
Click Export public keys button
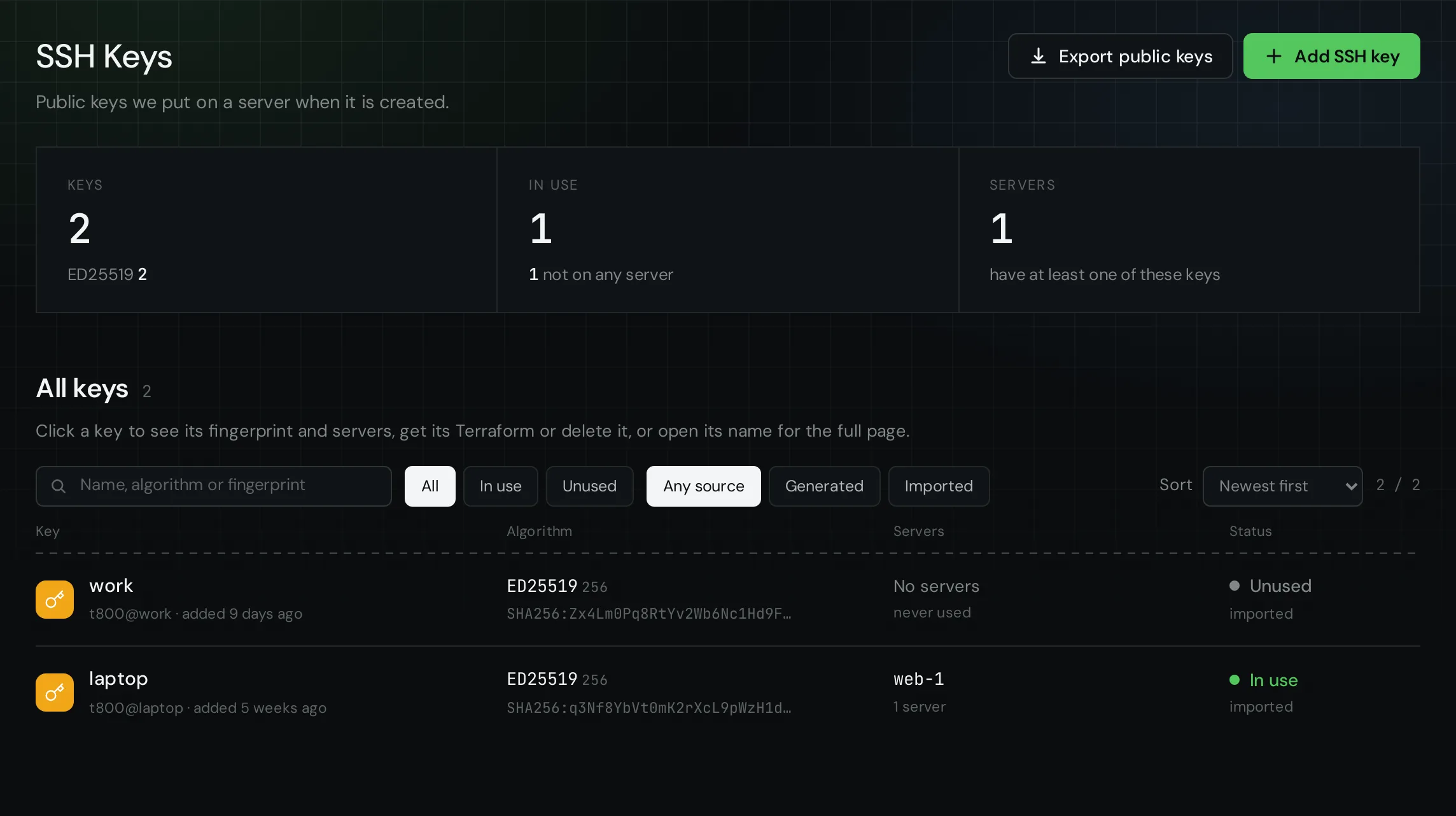pos(1121,56)
